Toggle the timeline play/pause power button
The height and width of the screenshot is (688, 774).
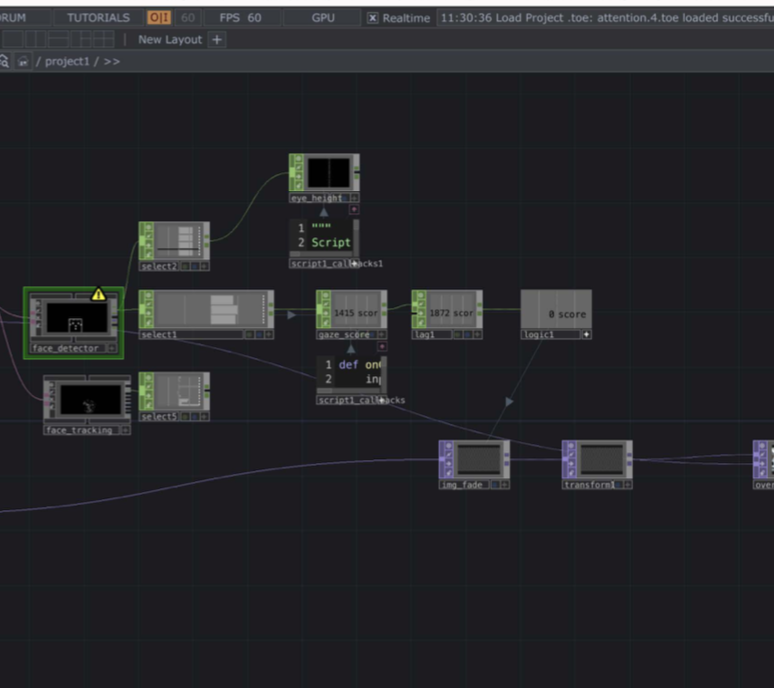[x=159, y=18]
